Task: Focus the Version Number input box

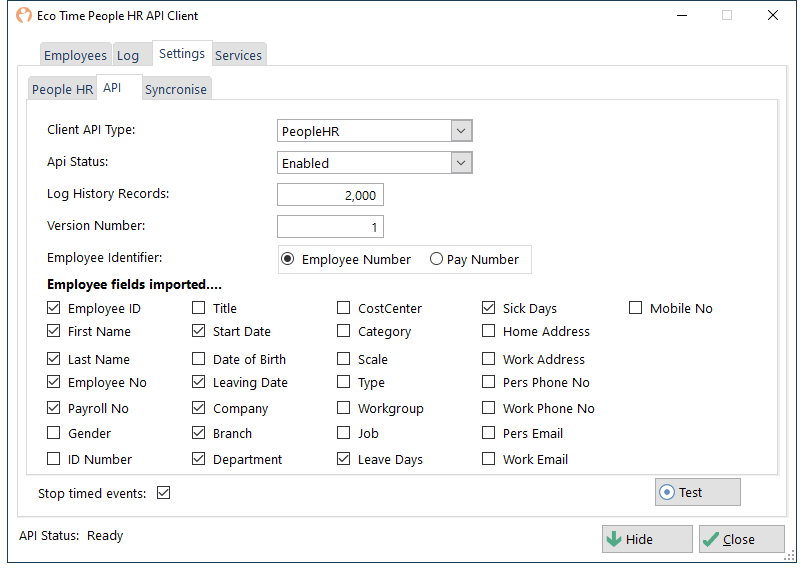Action: click(330, 227)
